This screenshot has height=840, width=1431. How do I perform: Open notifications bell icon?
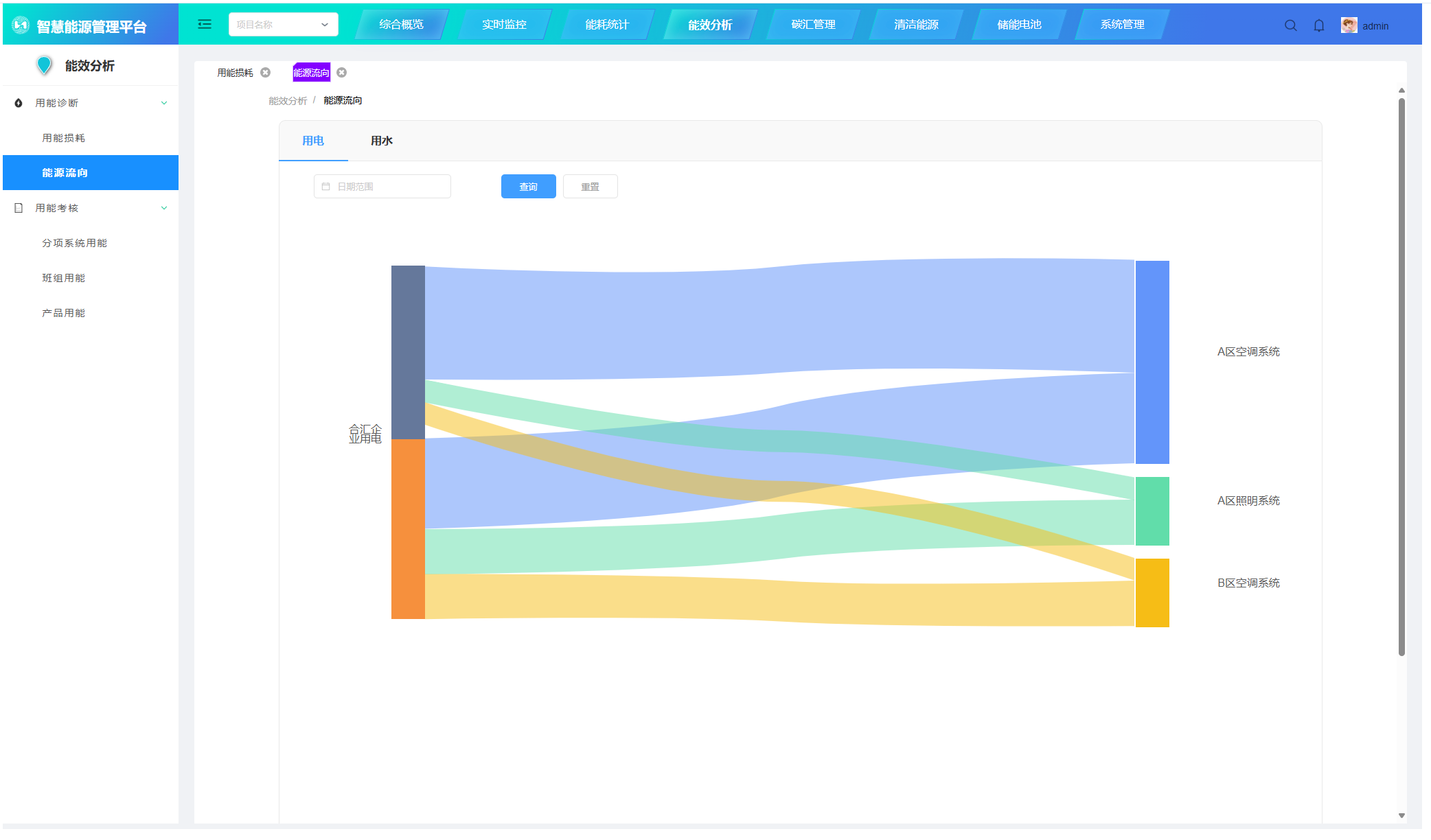pos(1318,25)
